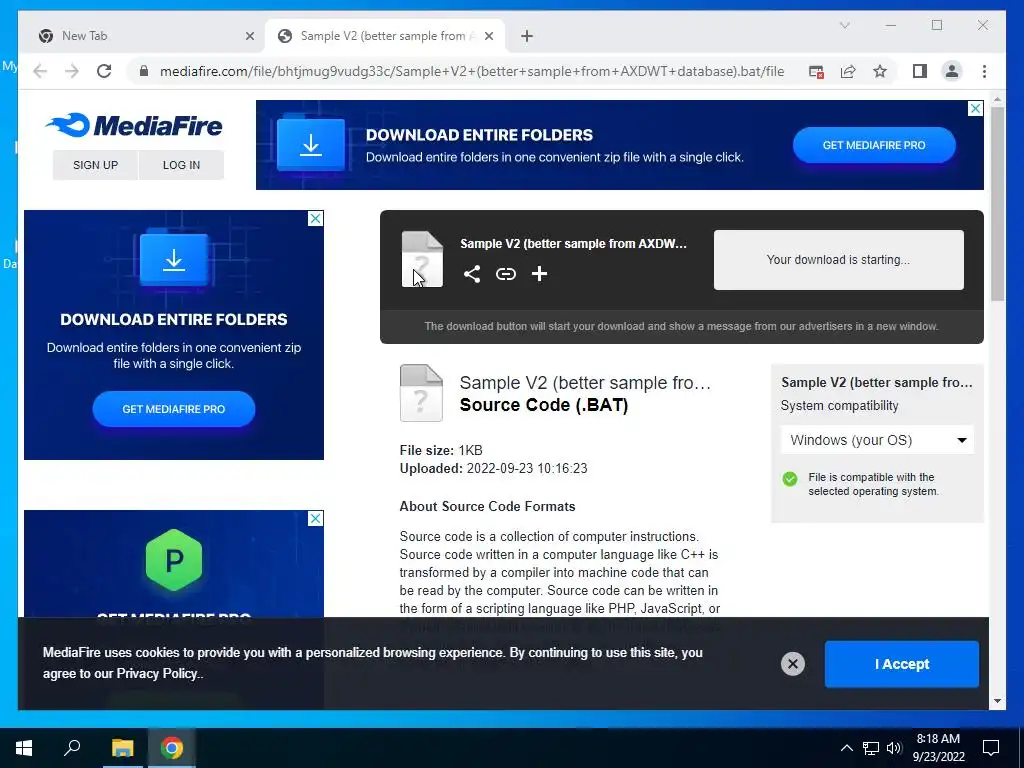Click scrollbar down arrow

pyautogui.click(x=997, y=701)
